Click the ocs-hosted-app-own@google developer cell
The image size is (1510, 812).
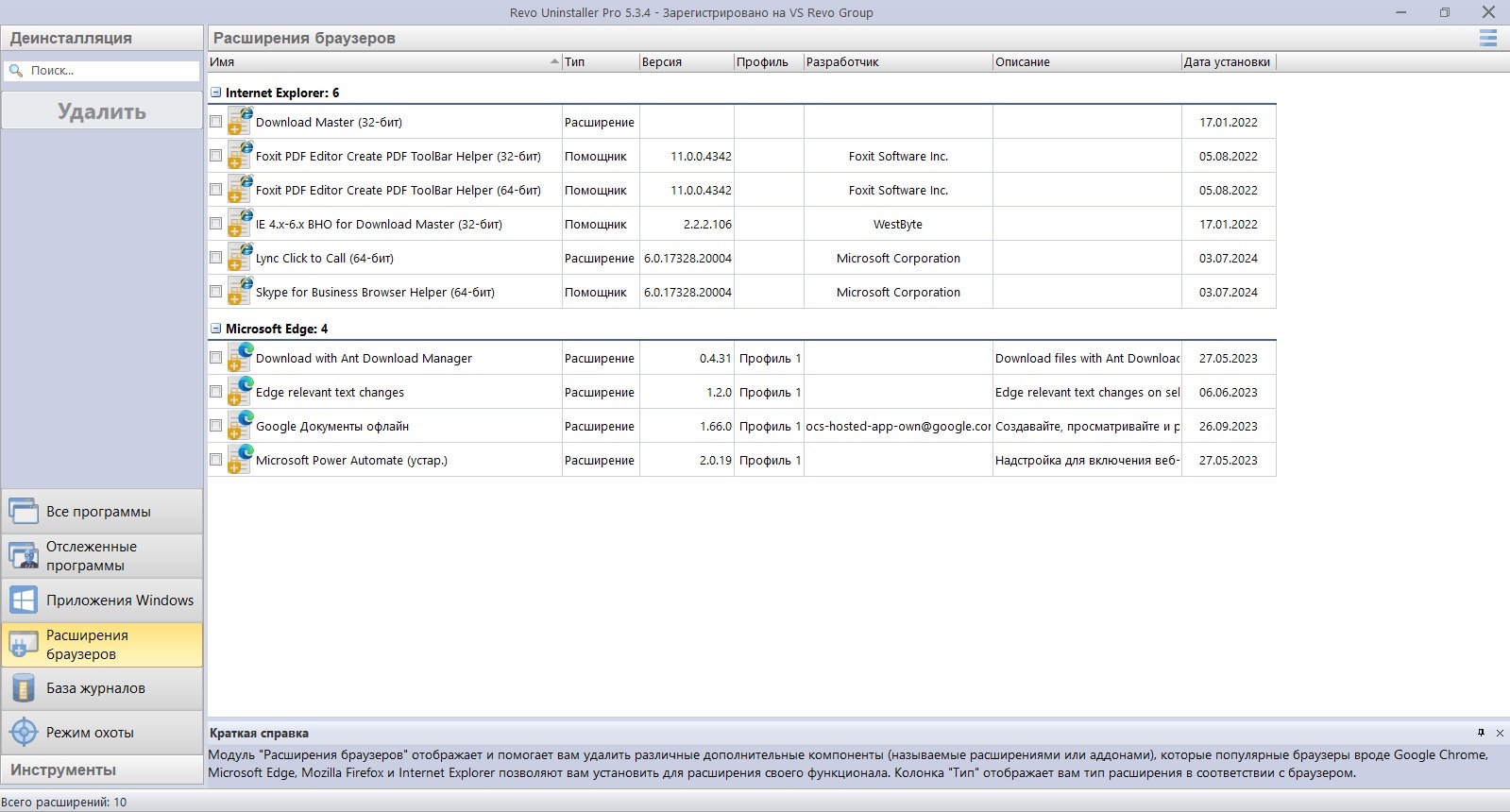click(898, 426)
